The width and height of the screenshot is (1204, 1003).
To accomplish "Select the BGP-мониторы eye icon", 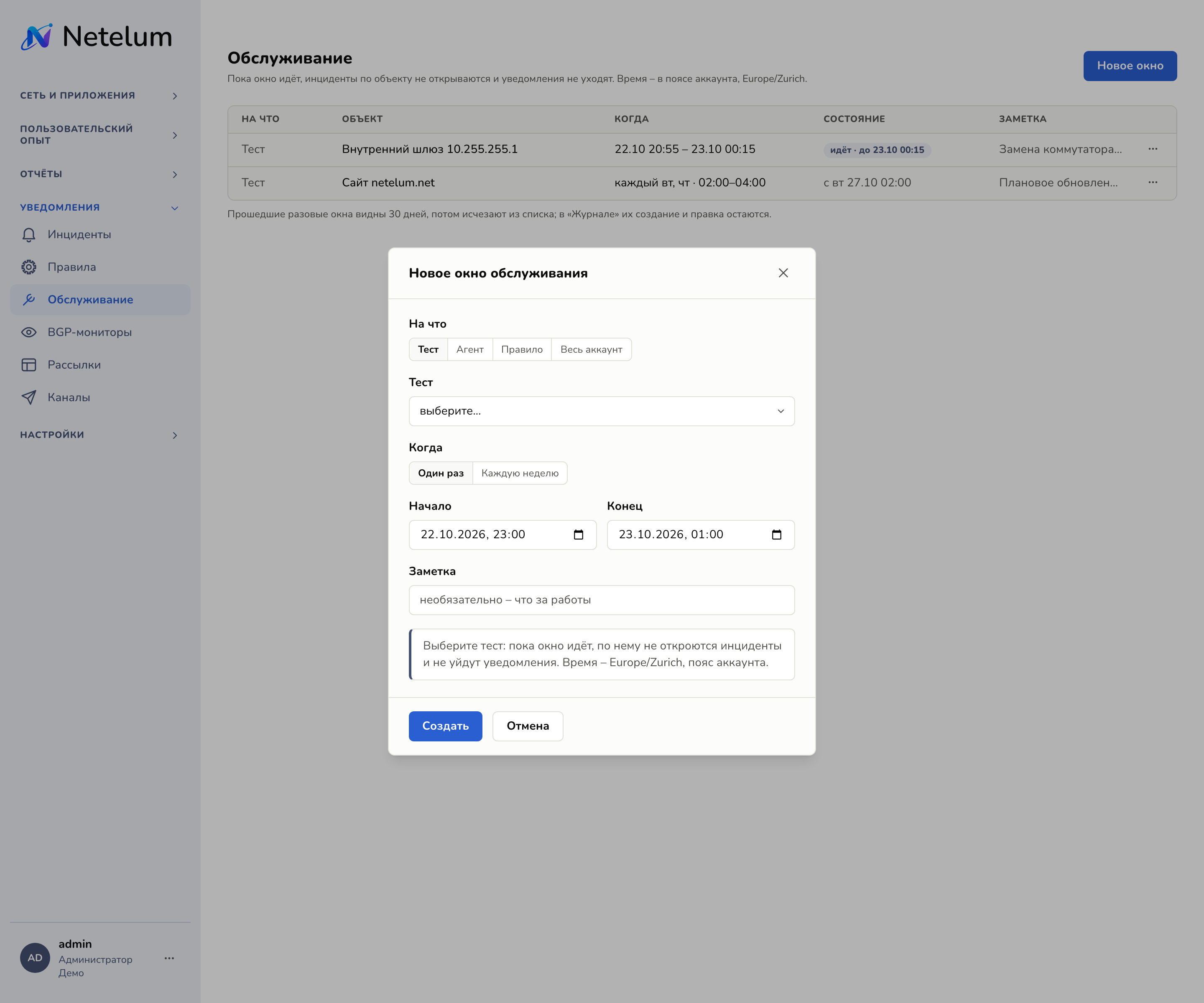I will [x=29, y=332].
